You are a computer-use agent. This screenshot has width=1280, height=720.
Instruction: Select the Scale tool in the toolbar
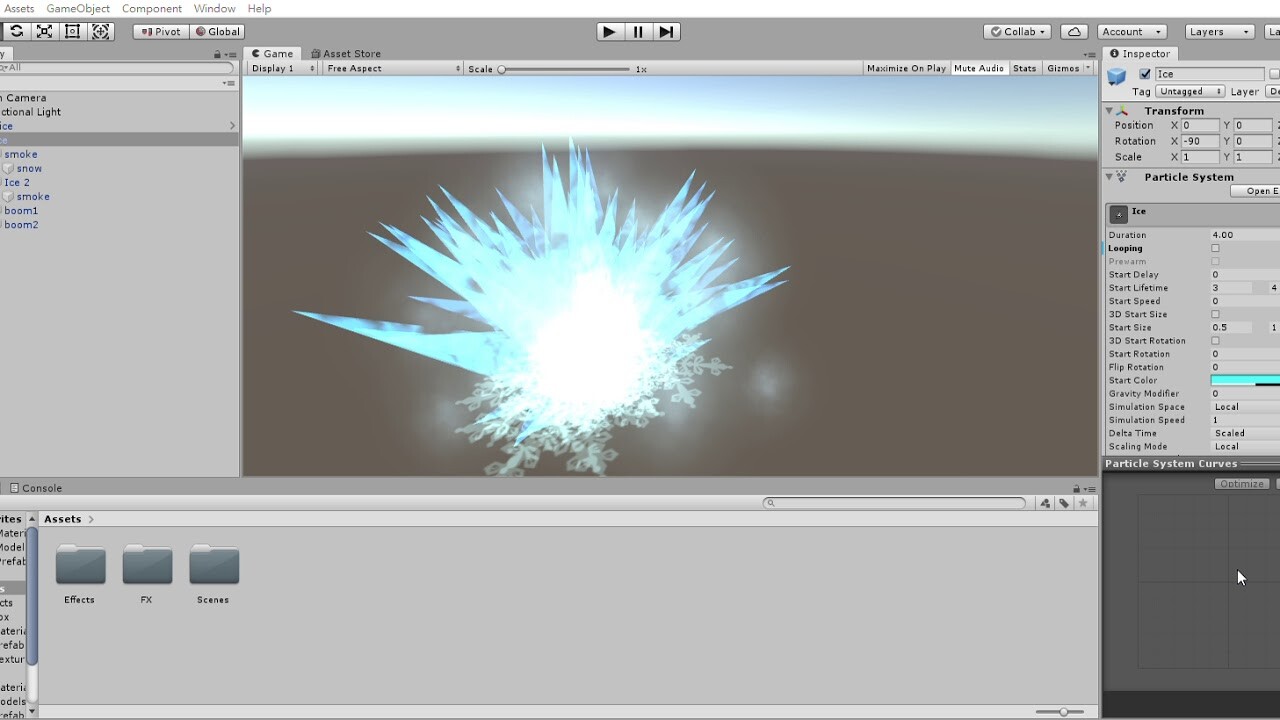(x=44, y=31)
